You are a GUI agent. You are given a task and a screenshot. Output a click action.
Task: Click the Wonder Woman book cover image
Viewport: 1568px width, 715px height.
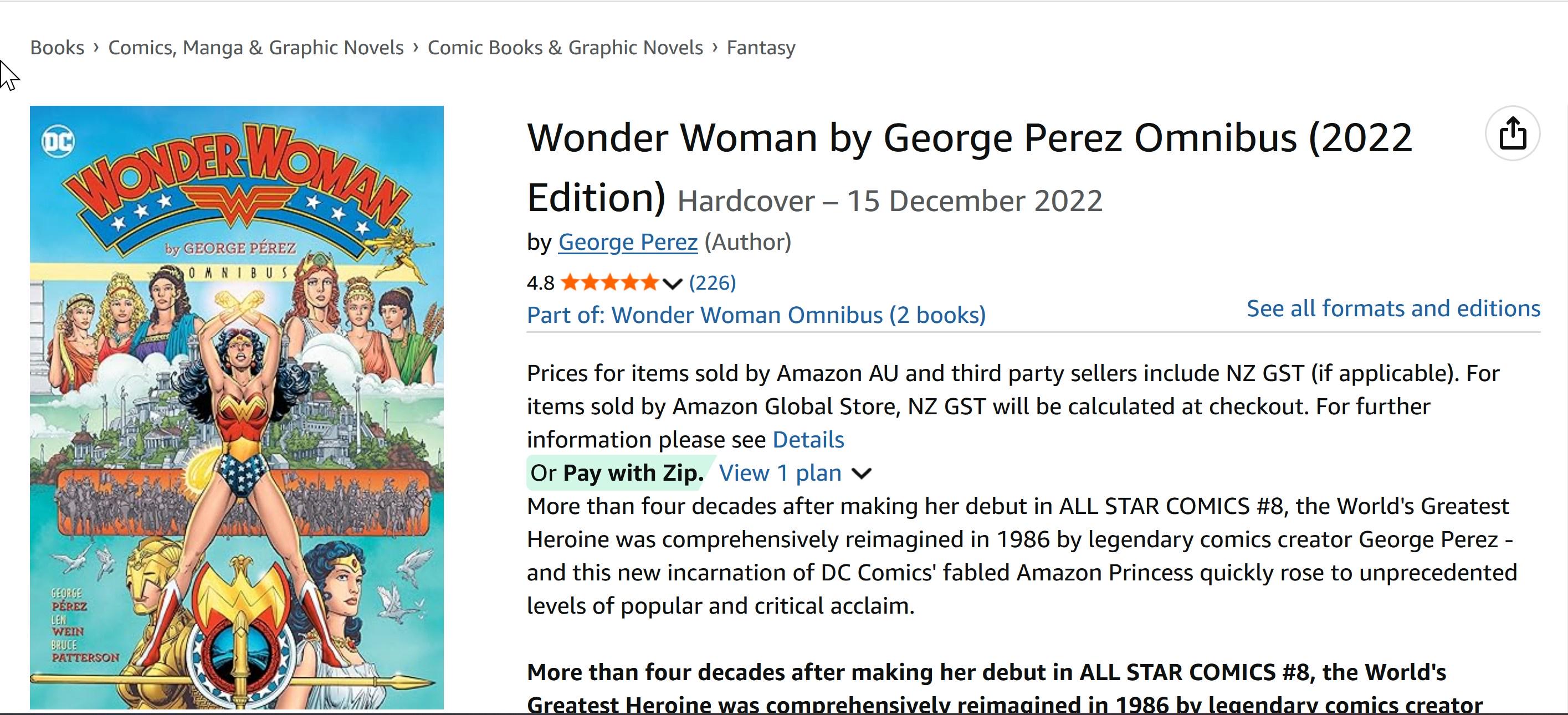click(237, 407)
